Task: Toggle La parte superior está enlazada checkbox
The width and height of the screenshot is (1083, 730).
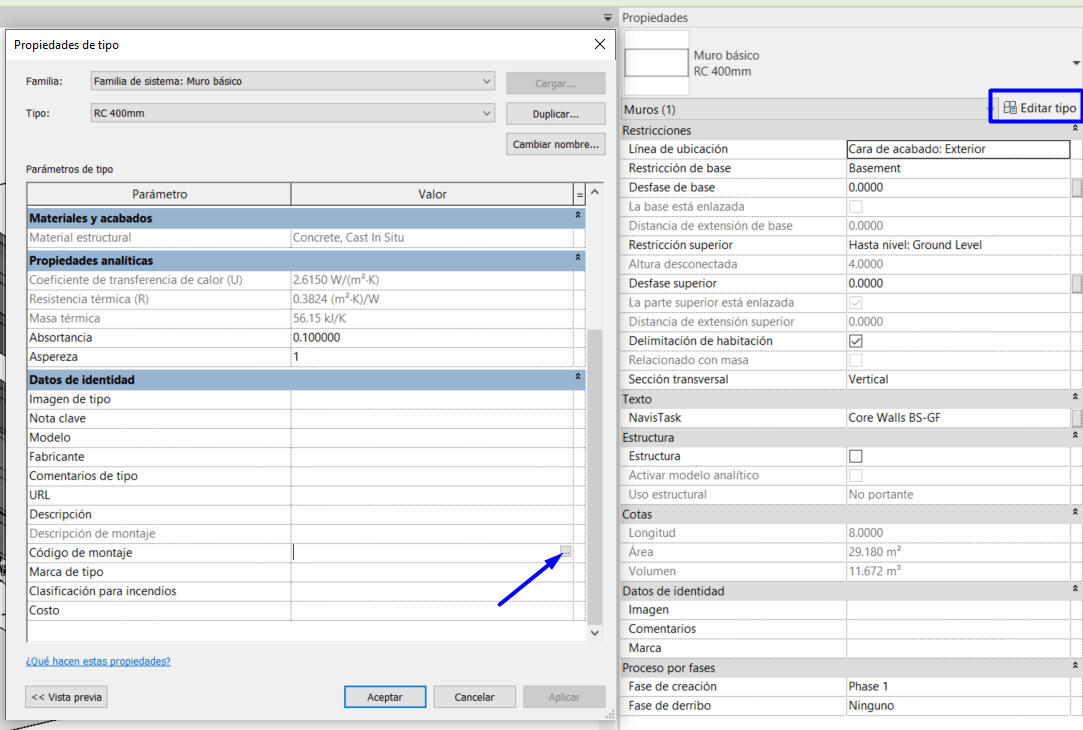Action: 855,302
